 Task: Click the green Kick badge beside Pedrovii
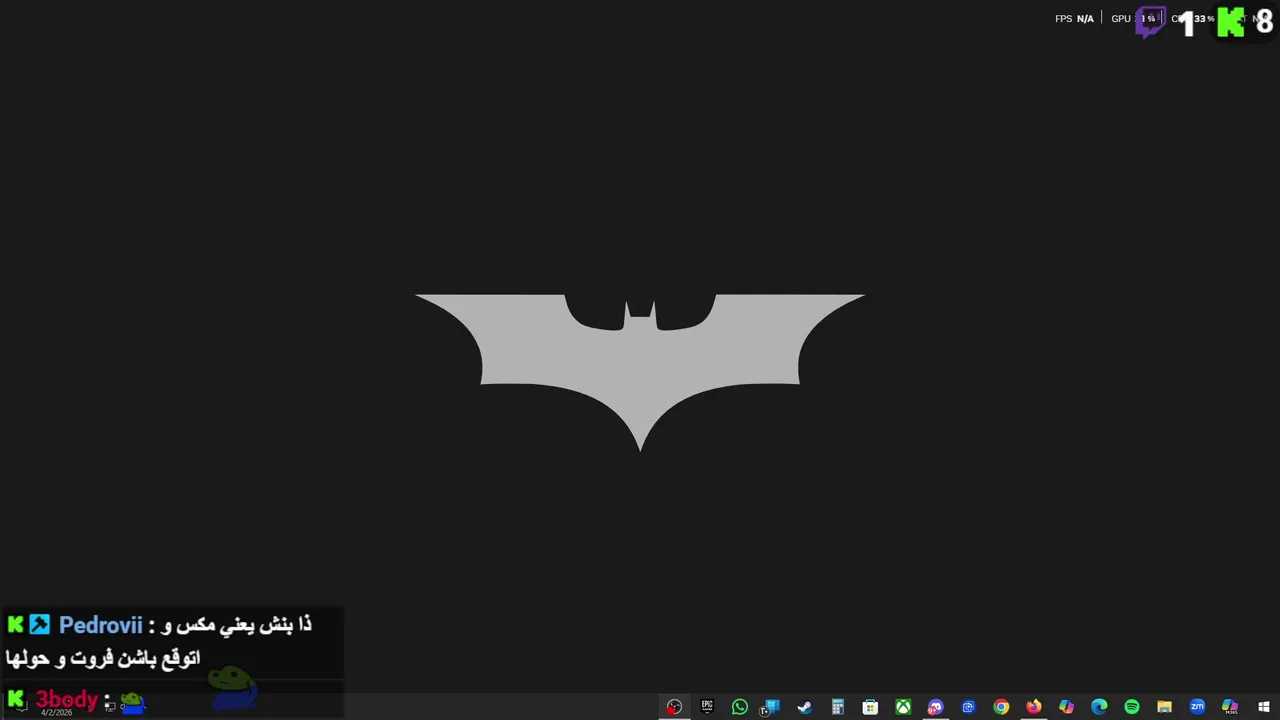[x=15, y=625]
